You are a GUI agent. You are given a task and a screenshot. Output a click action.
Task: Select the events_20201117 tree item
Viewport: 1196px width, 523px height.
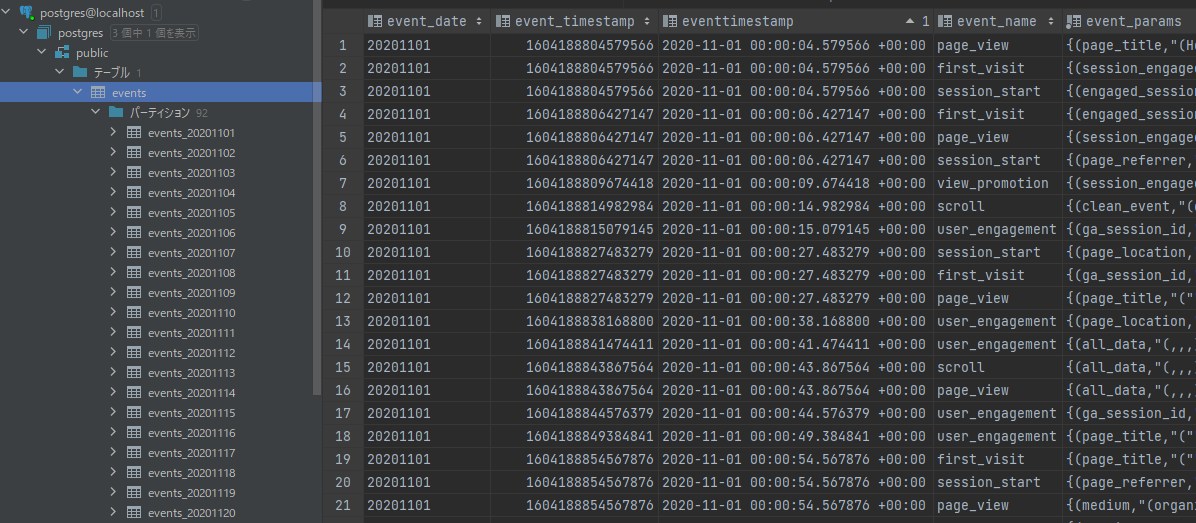[191, 453]
